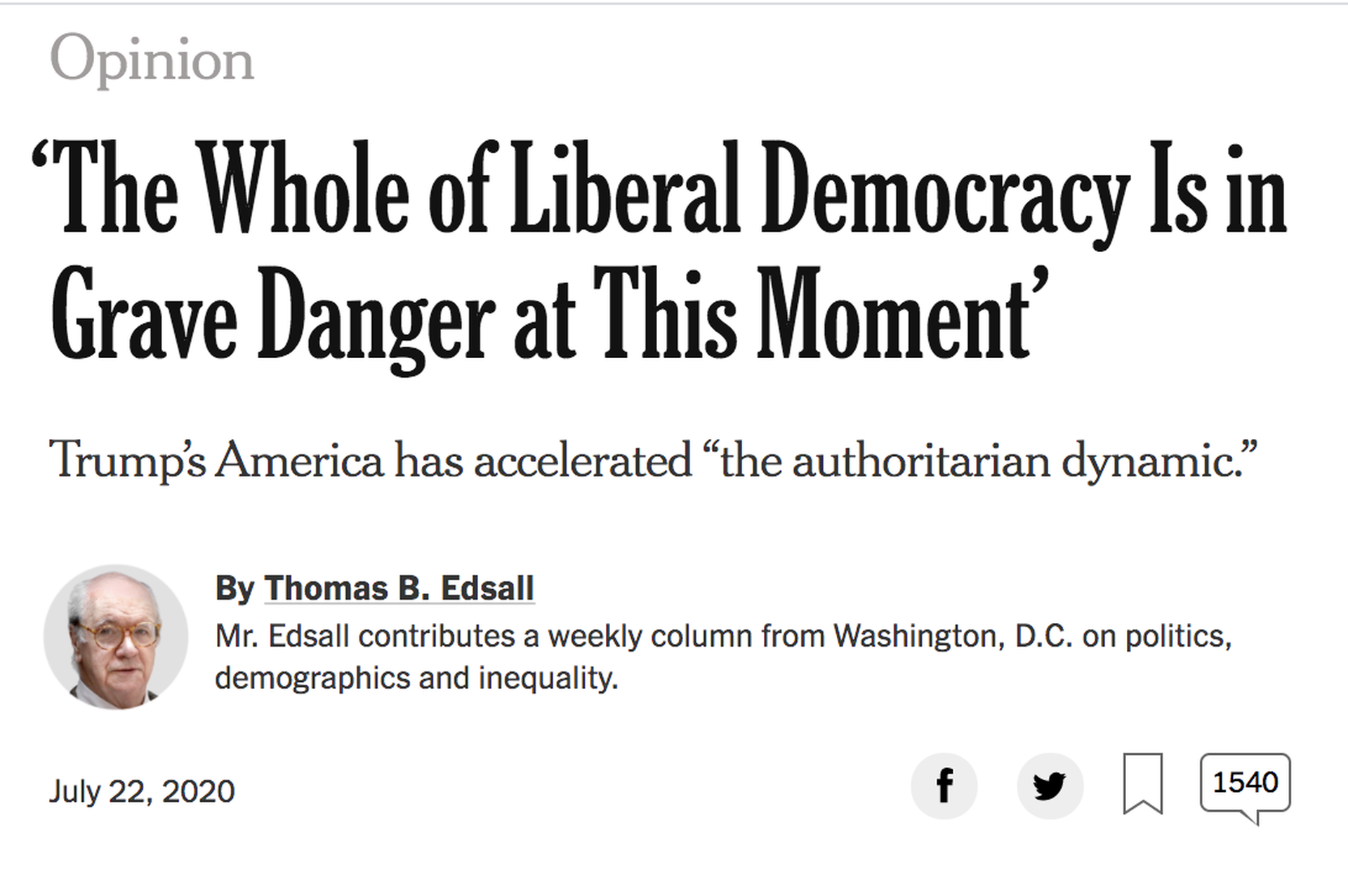Tweet this article via Twitter bird icon
The image size is (1348, 896).
click(1050, 786)
